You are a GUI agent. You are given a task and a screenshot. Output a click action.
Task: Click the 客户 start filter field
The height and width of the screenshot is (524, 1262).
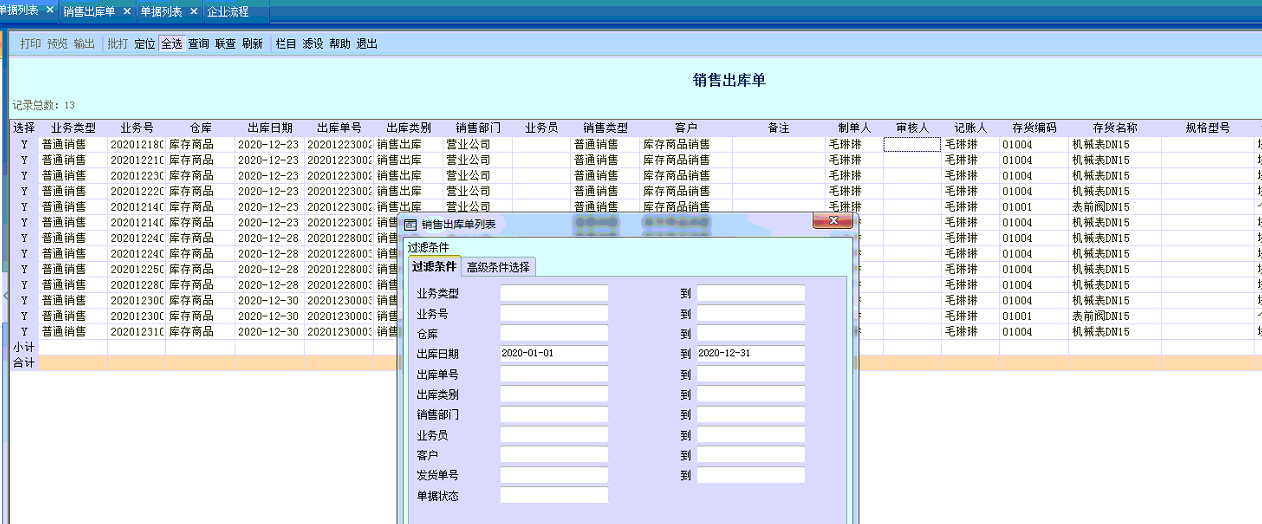coord(554,455)
